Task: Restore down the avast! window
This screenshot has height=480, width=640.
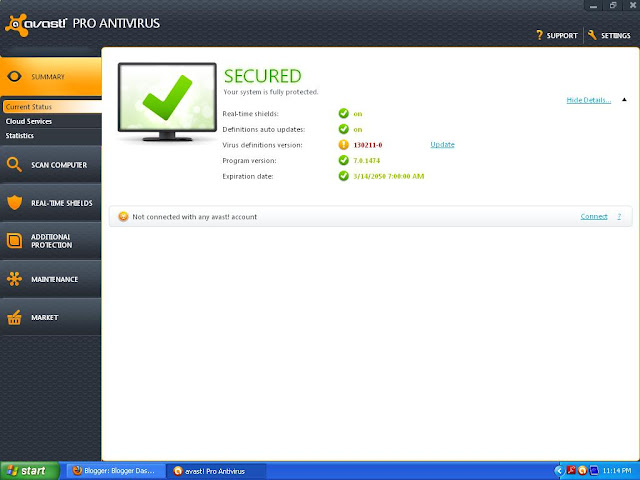Action: (x=613, y=6)
